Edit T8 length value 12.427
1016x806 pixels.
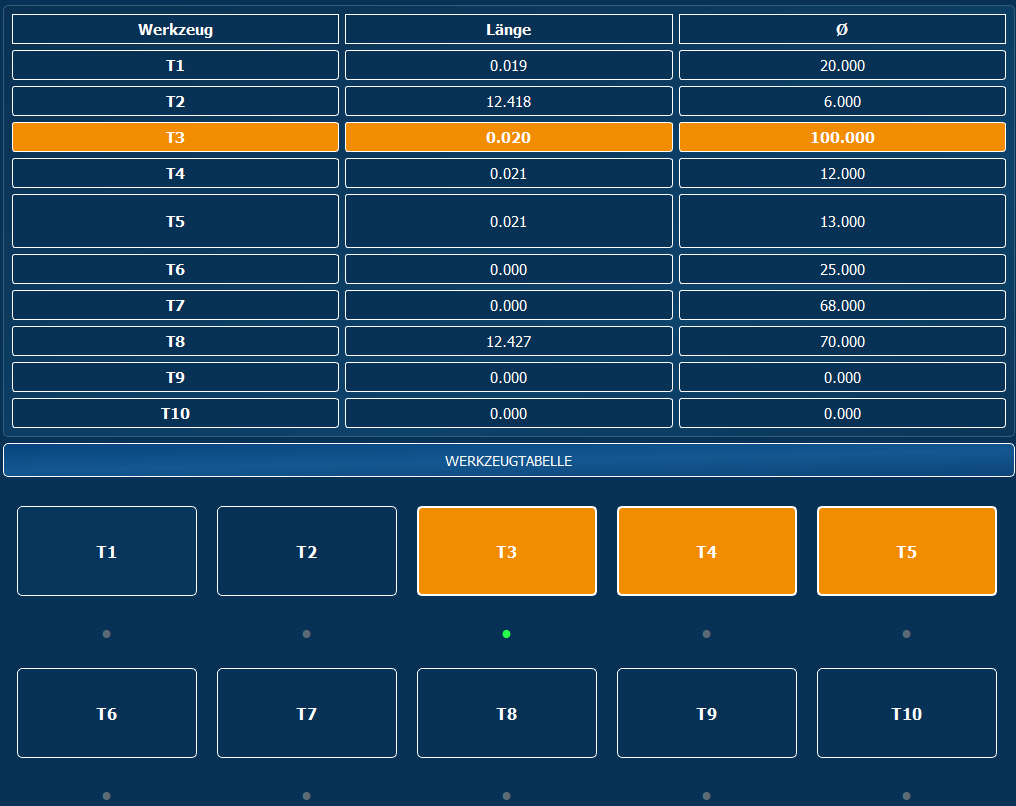pos(509,341)
